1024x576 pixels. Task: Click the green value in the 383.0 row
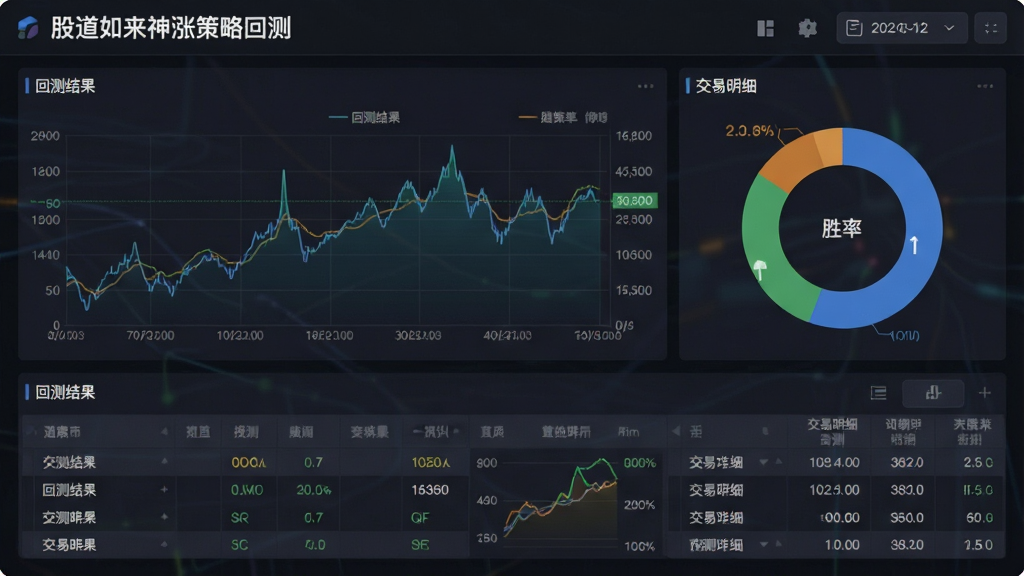coord(978,490)
